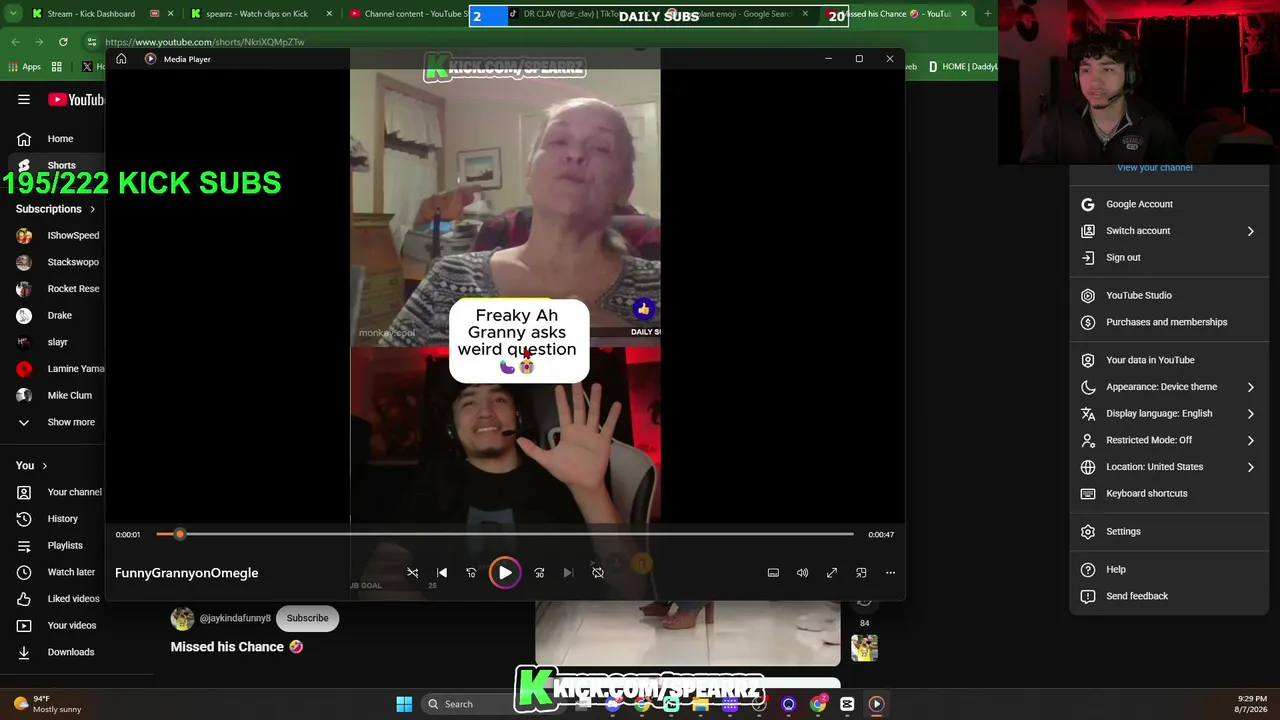
Task: Open Downloads in the YouTube sidebar
Action: point(60,652)
